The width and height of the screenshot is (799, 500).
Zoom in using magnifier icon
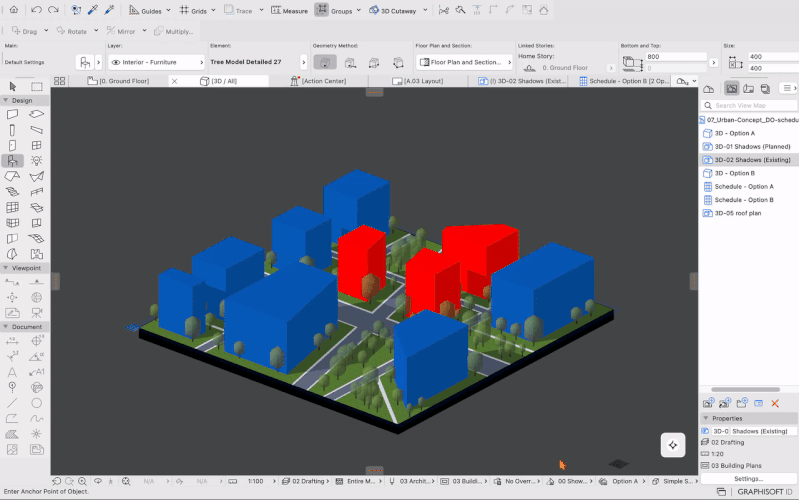pyautogui.click(x=82, y=481)
